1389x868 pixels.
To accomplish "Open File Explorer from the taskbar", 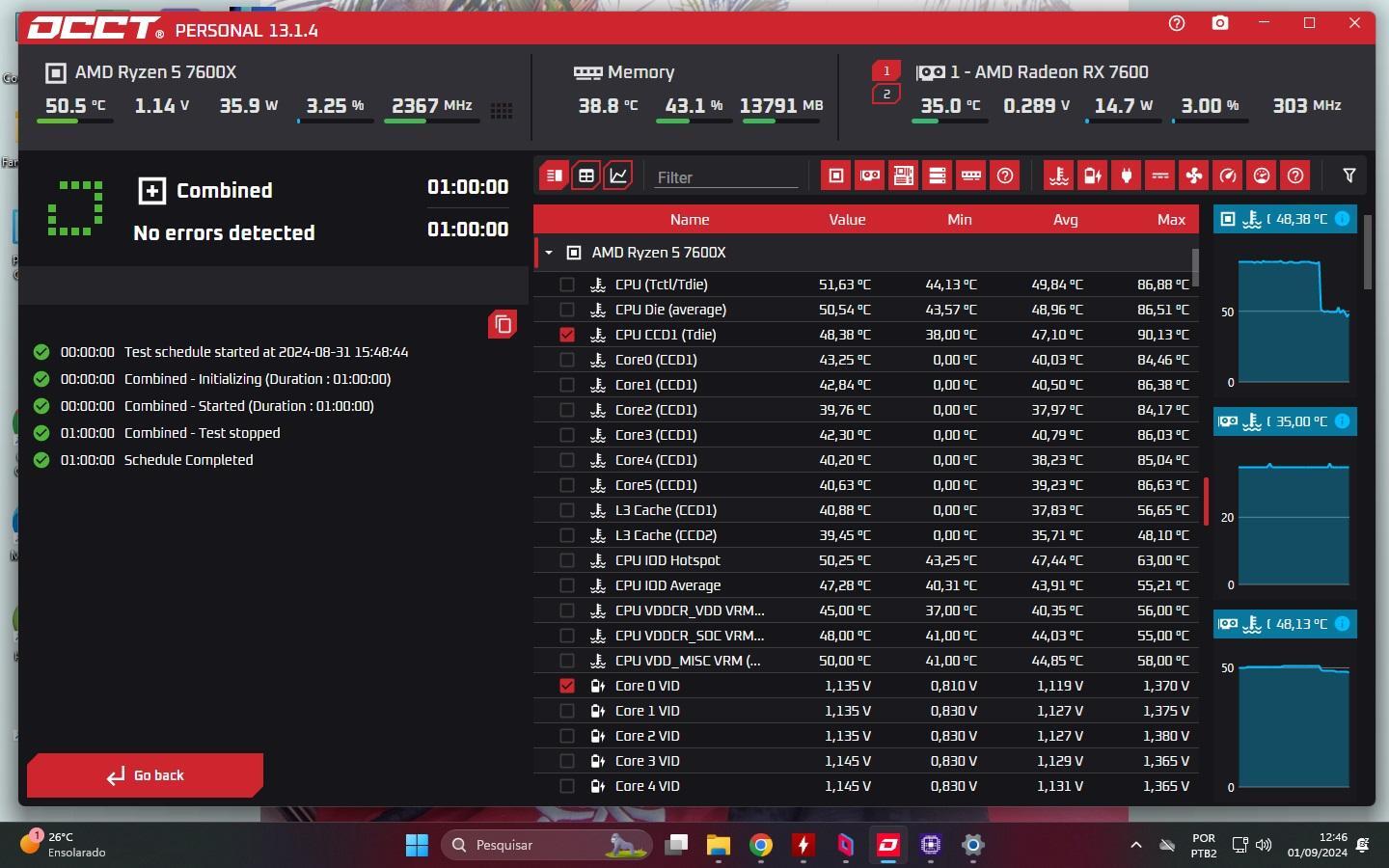I will point(719,845).
